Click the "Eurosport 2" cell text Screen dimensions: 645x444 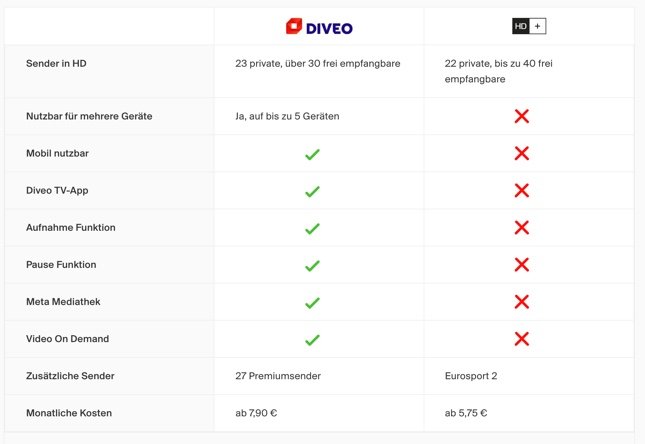point(472,376)
